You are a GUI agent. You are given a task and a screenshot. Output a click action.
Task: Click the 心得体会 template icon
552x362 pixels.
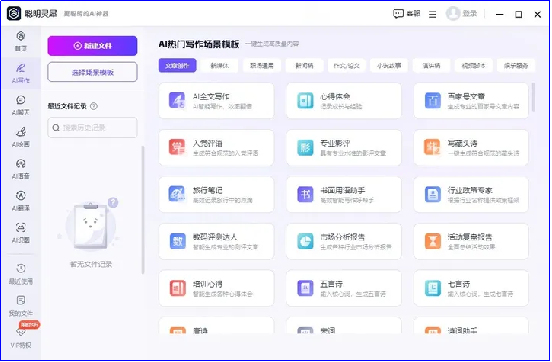(305, 100)
